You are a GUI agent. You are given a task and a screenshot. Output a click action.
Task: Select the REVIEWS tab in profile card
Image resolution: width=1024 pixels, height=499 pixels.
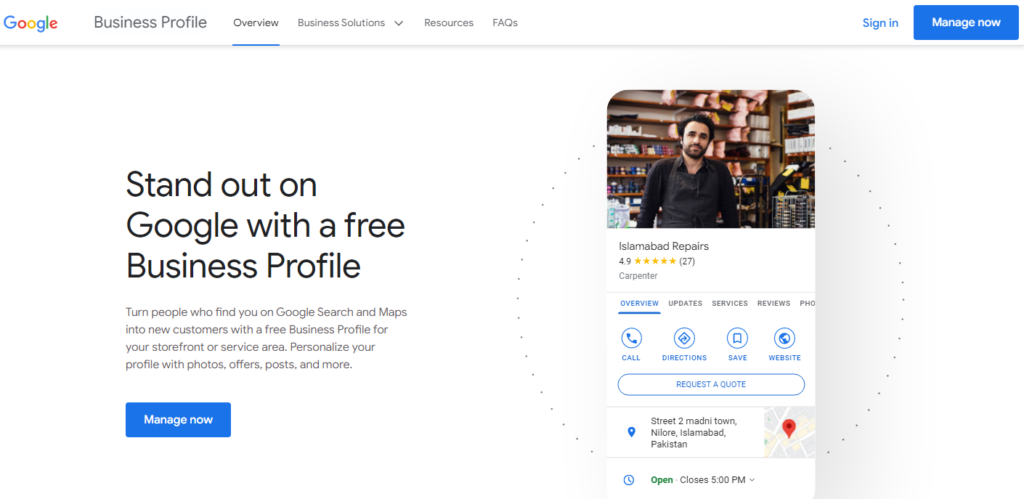point(774,304)
